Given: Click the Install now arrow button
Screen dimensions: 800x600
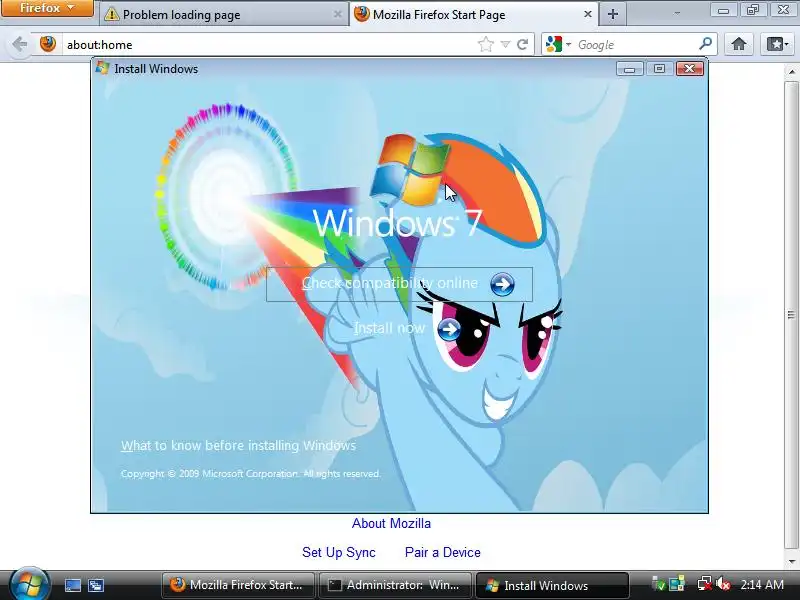Looking at the screenshot, I should 449,329.
